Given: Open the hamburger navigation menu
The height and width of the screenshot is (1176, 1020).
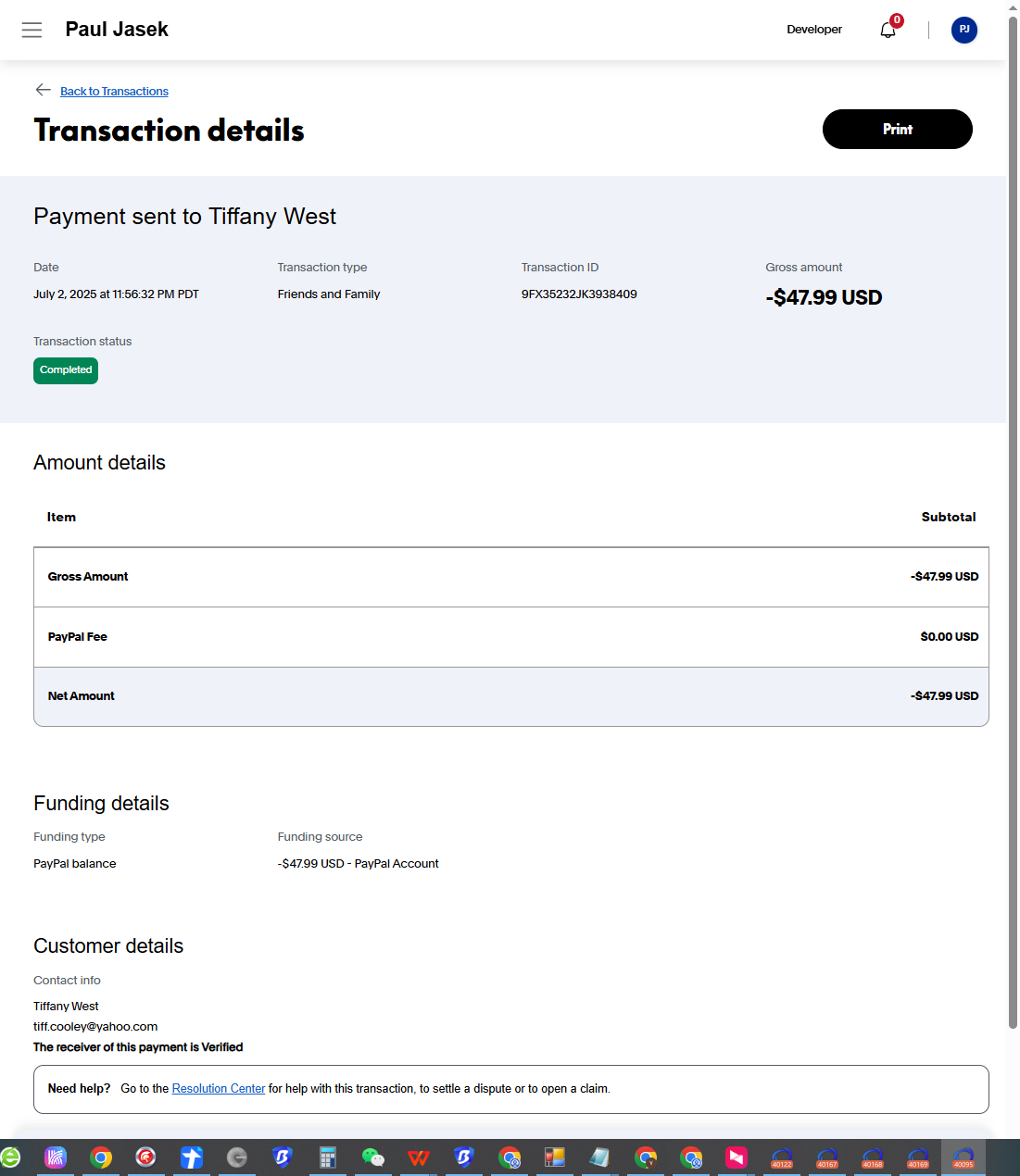Looking at the screenshot, I should (31, 30).
